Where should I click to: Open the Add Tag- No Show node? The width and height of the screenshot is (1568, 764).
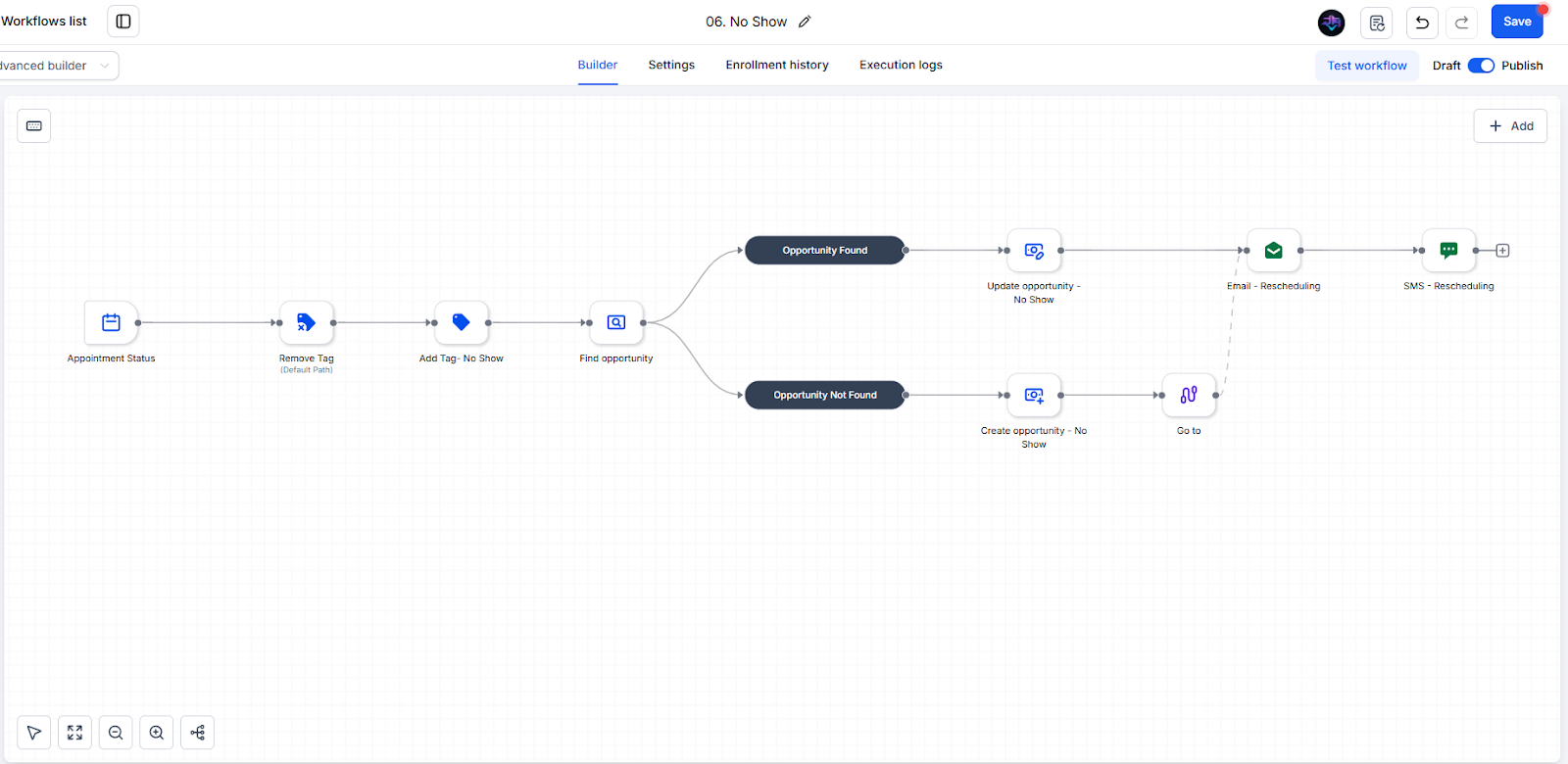point(462,322)
